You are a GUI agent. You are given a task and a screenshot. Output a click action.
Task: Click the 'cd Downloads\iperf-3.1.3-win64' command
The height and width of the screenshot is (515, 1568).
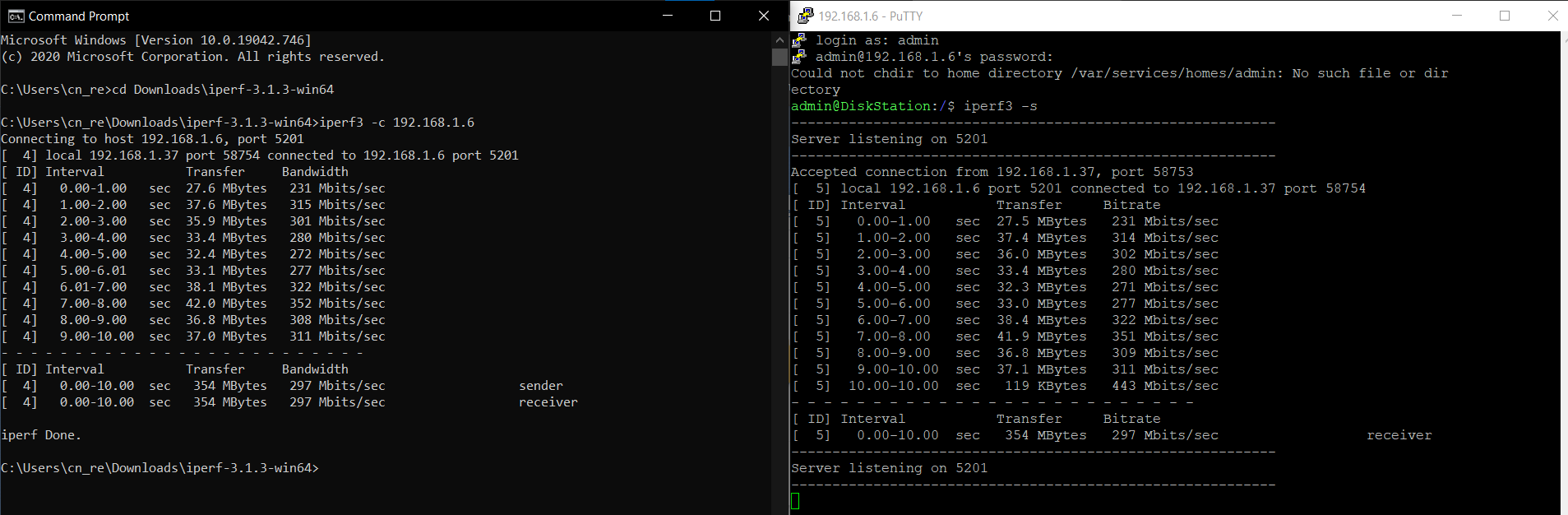click(223, 90)
